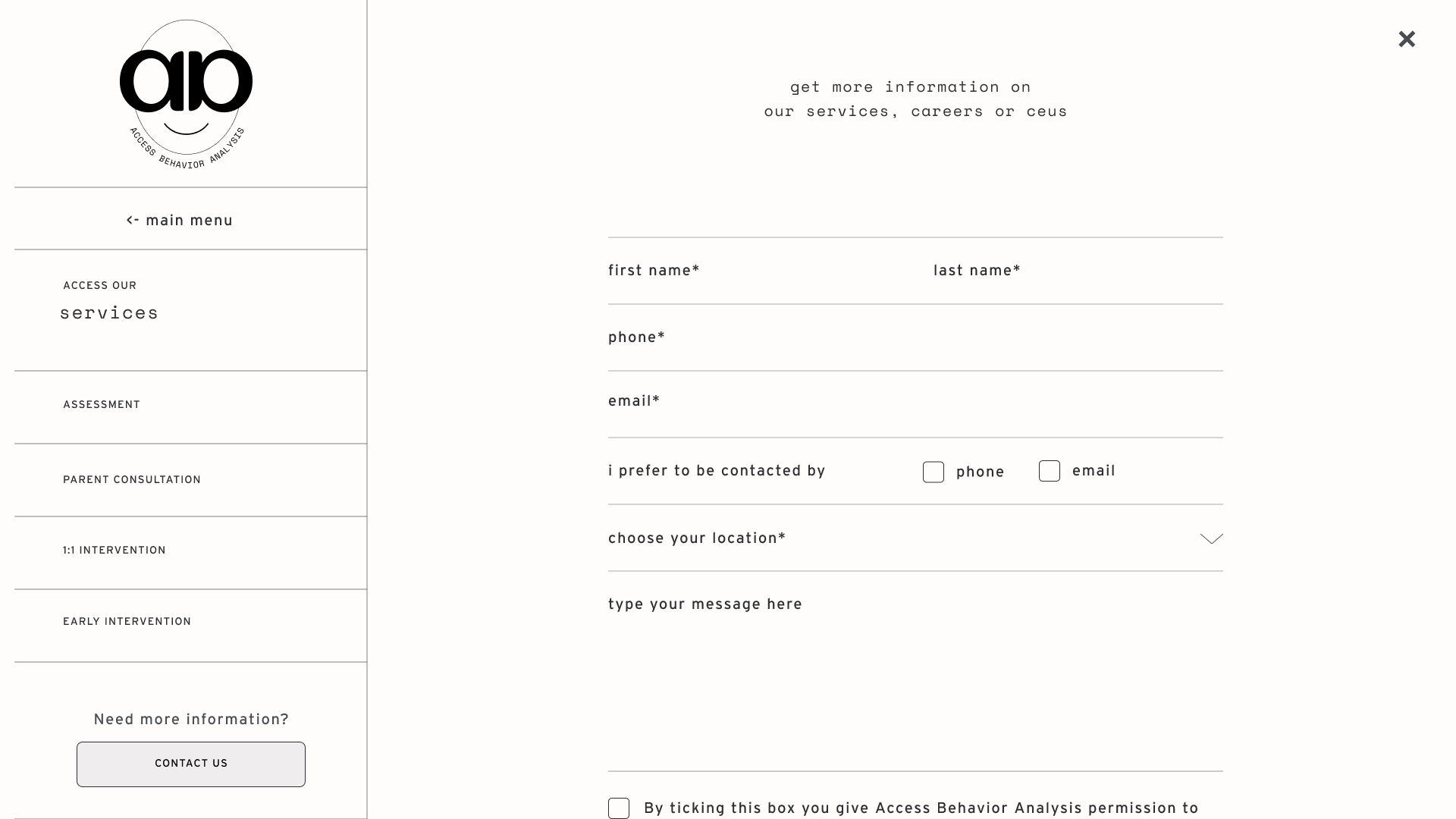
Task: Open the 1:1 Intervention page
Action: [x=115, y=551]
